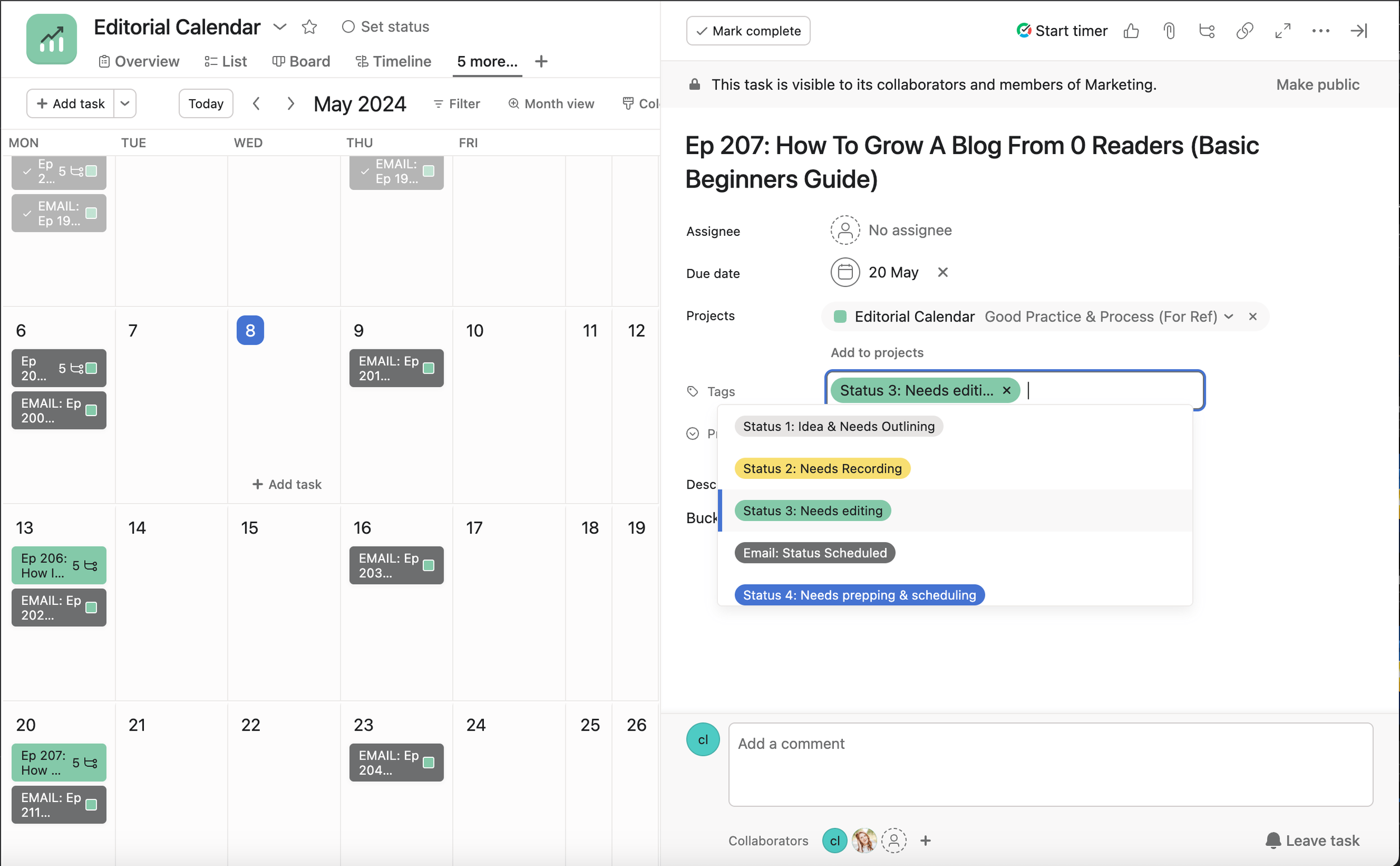Click the Set status circle
The image size is (1400, 866).
pos(348,27)
